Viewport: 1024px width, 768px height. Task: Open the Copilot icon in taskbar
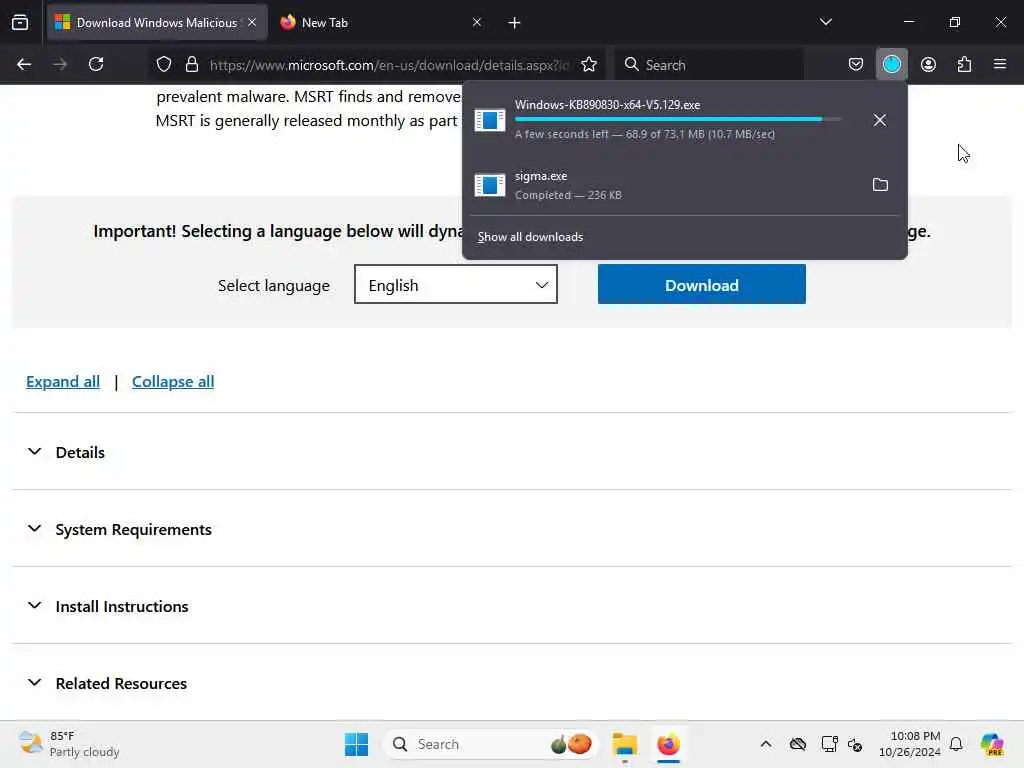[x=992, y=744]
